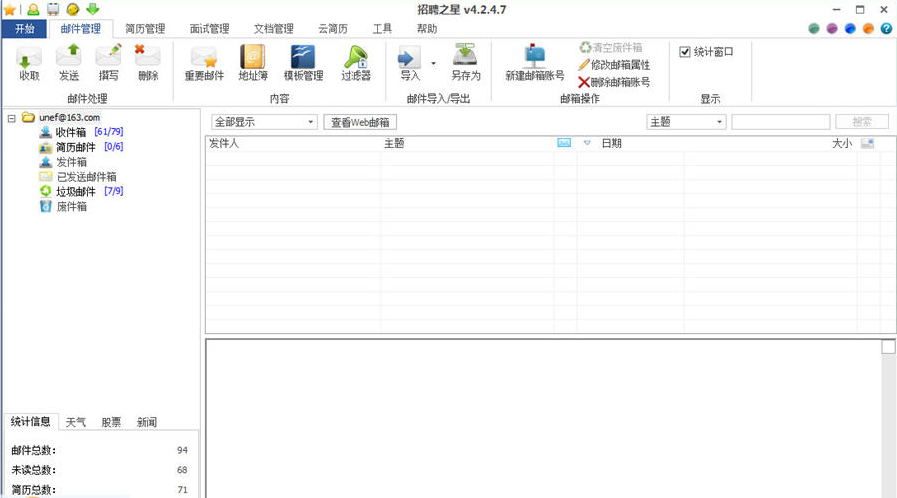Click the sort arrow column header
897x498 pixels.
(x=587, y=143)
